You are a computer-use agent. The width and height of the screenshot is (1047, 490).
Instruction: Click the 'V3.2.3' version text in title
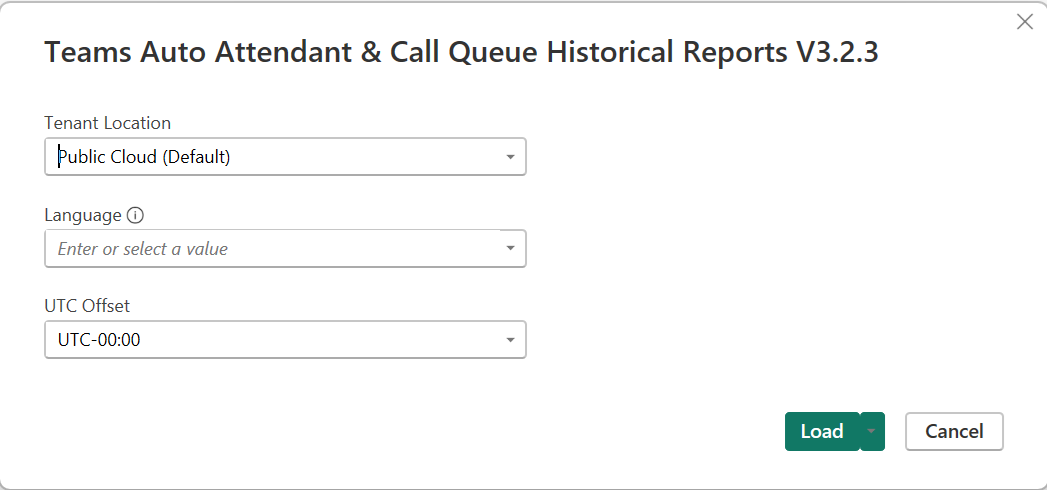(837, 53)
